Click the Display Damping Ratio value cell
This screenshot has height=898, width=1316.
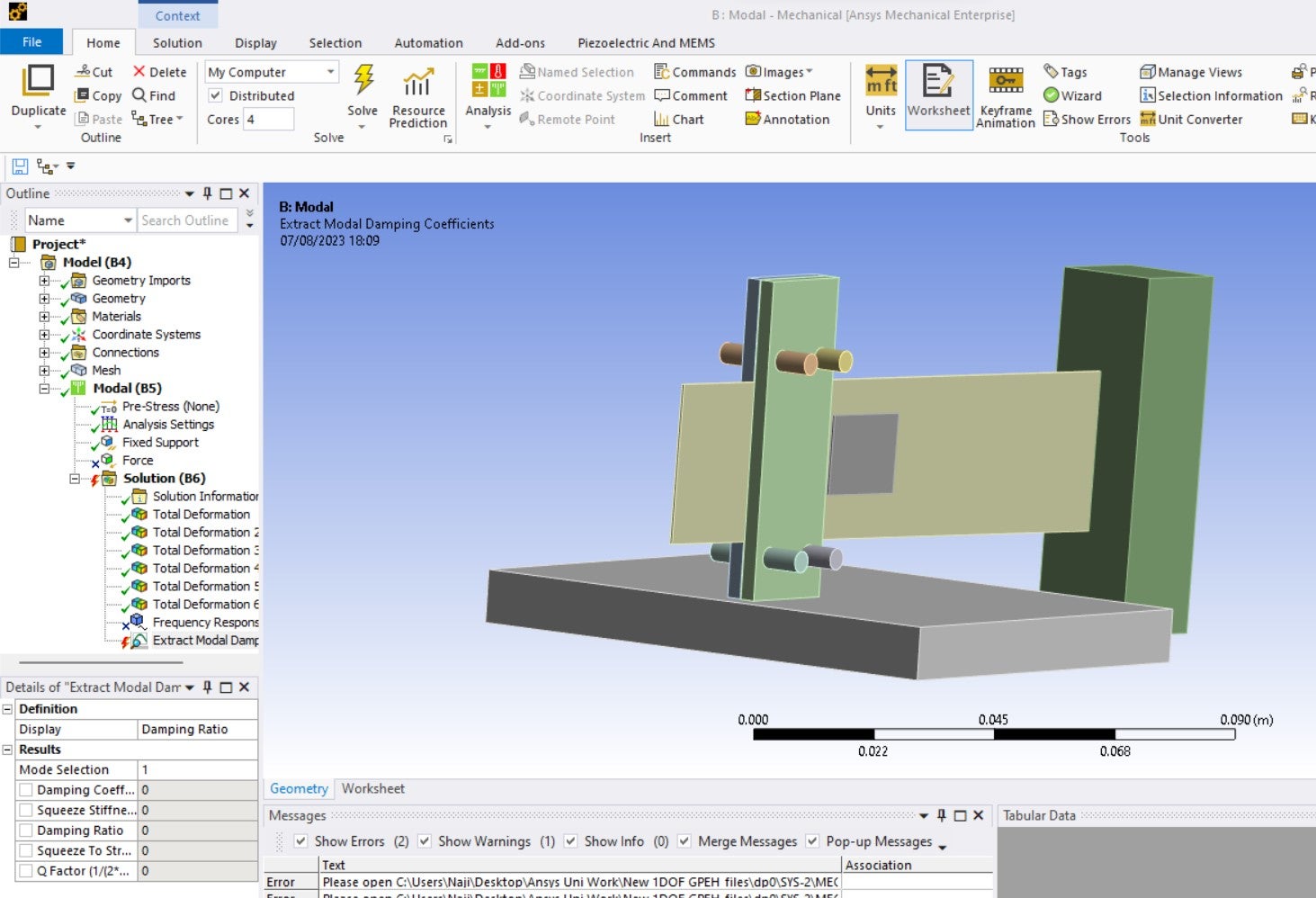point(198,729)
